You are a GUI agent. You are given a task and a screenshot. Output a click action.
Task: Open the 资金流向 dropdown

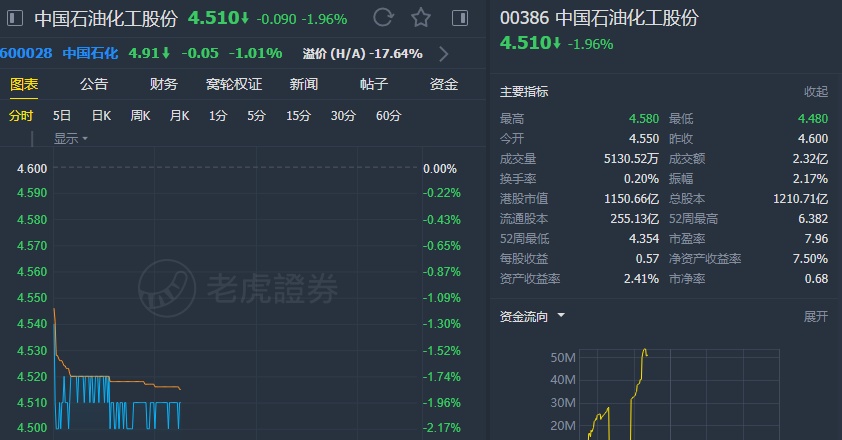(x=532, y=316)
